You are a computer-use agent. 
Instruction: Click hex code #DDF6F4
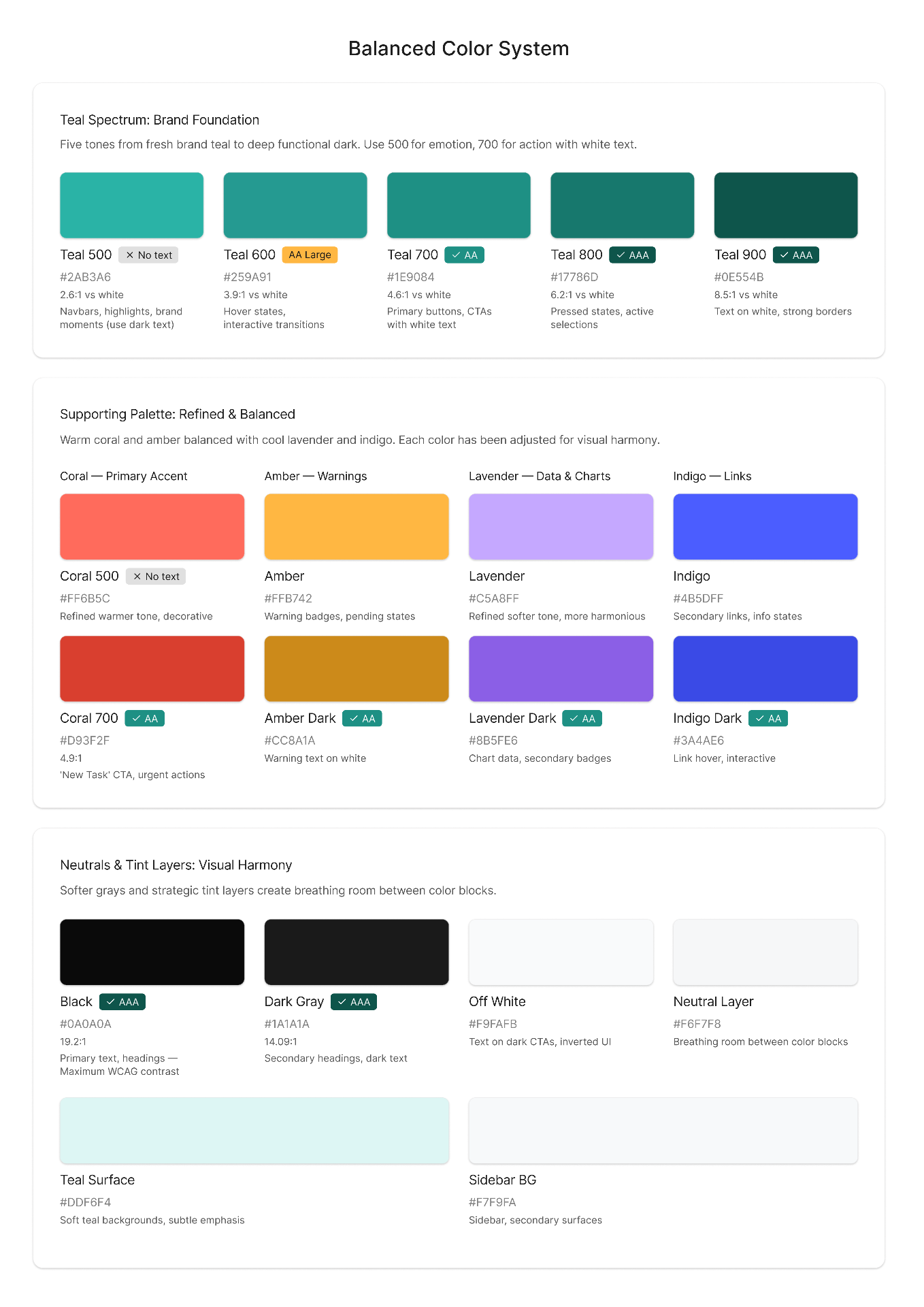coord(86,1202)
